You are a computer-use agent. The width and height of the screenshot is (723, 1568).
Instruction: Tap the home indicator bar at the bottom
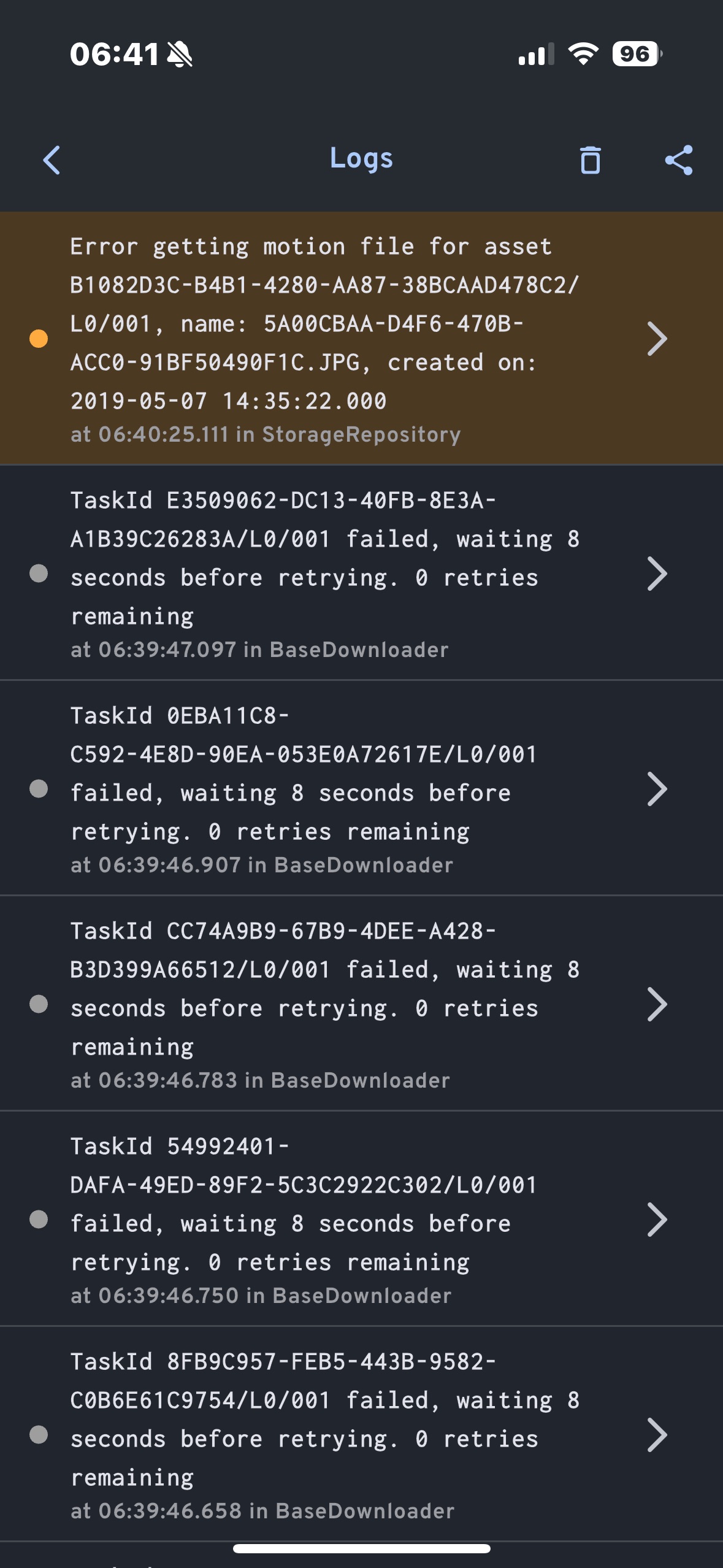(361, 1549)
